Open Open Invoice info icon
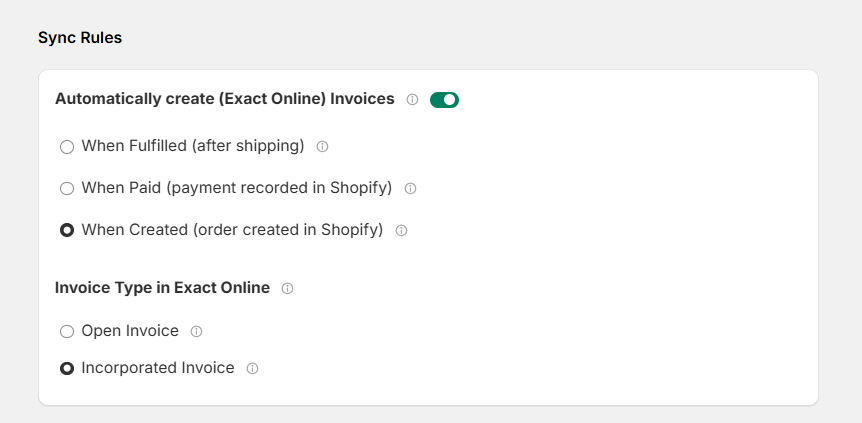862x423 pixels. pyautogui.click(x=196, y=331)
